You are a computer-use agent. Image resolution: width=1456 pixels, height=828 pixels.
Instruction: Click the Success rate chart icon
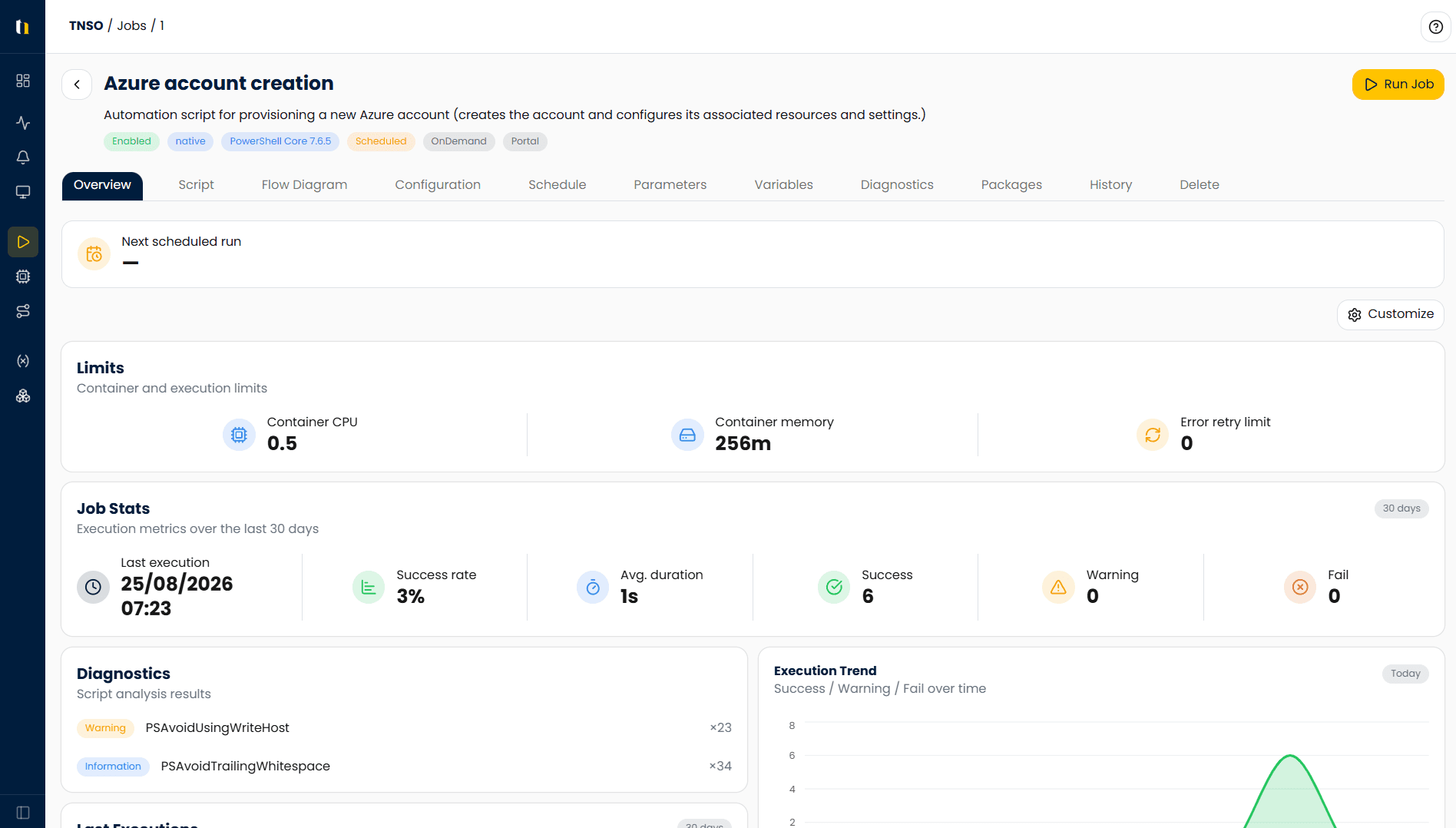369,588
